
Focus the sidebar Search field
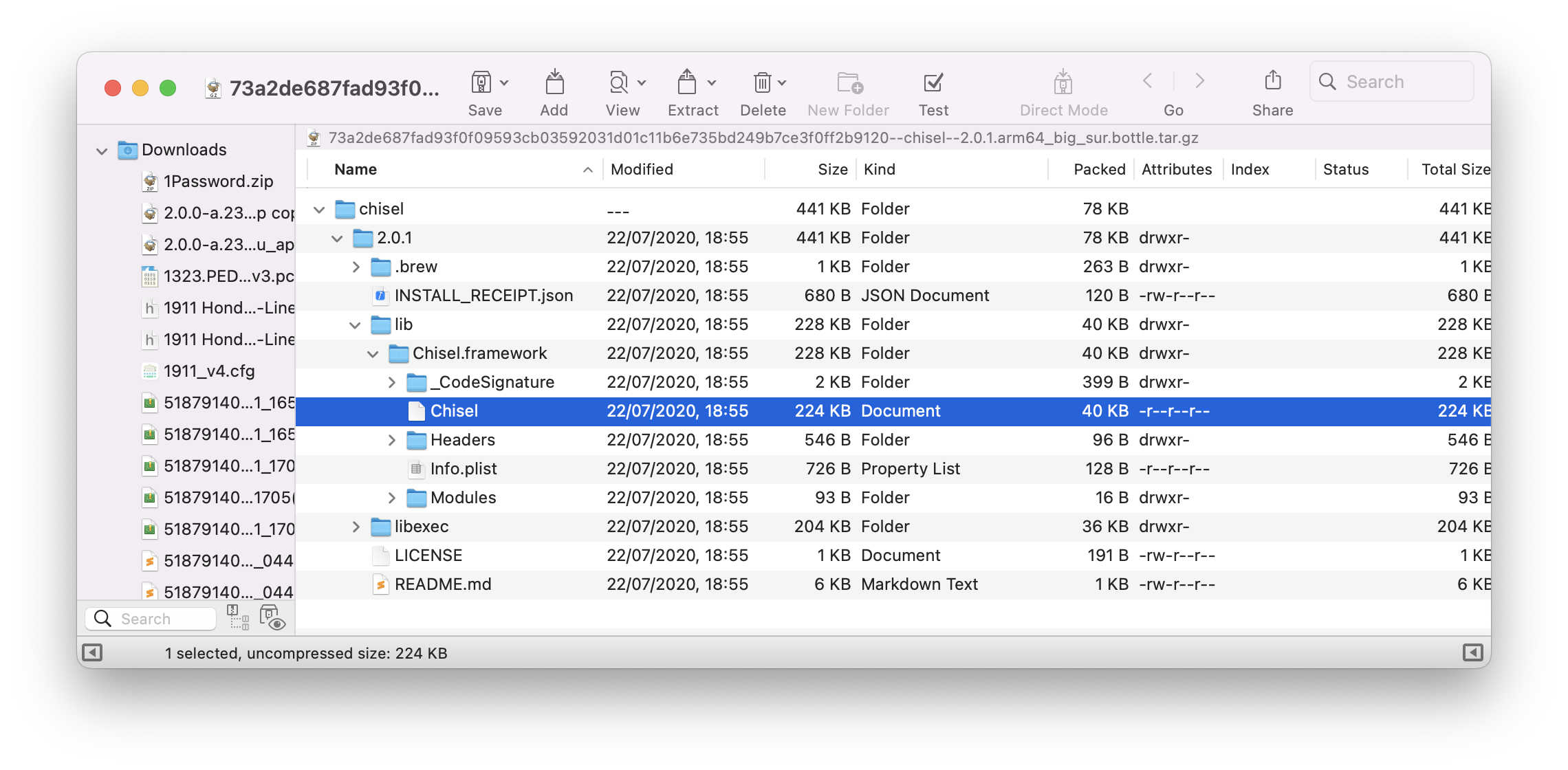click(151, 619)
